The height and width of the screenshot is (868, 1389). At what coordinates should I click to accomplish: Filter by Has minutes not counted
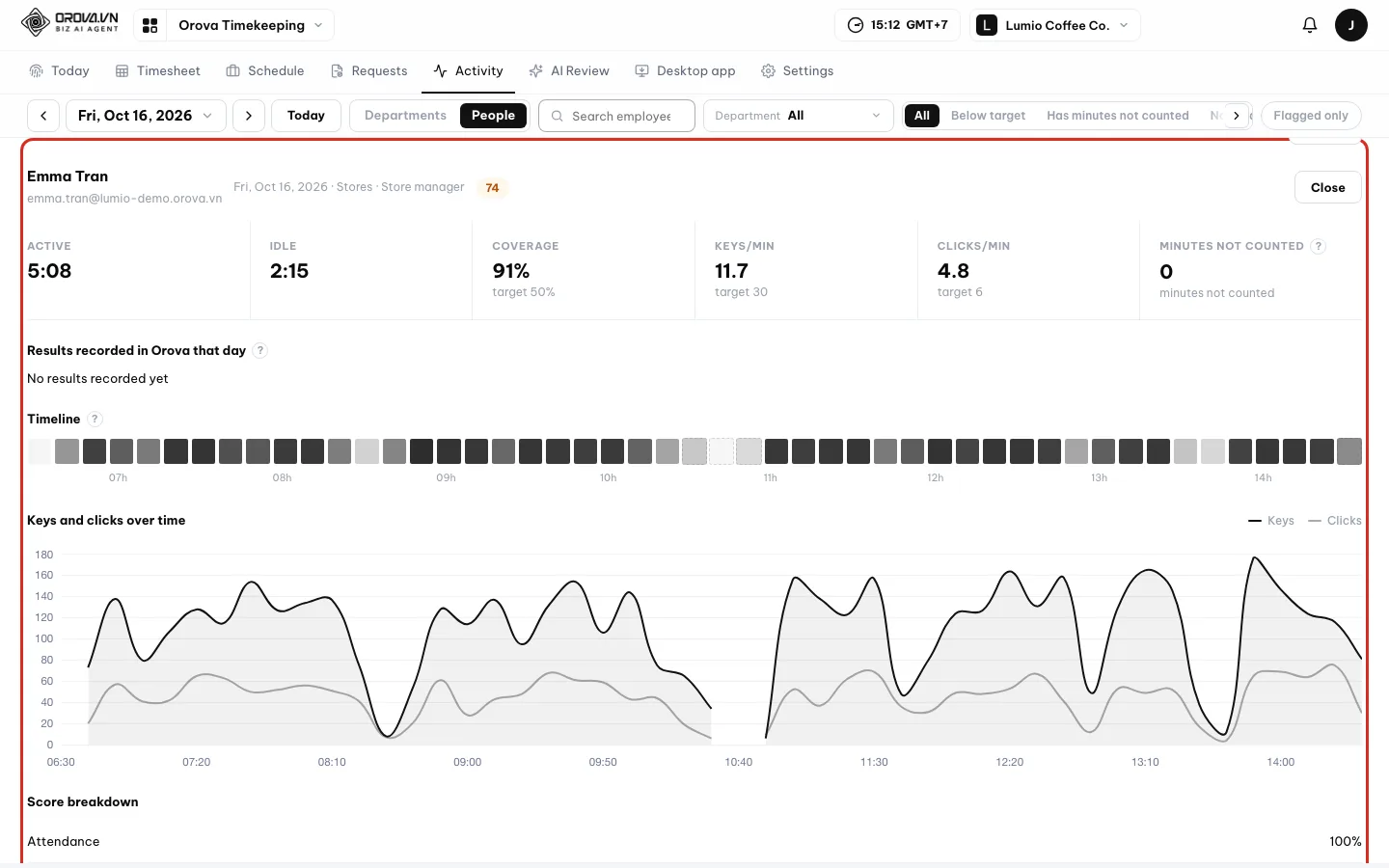(1118, 116)
